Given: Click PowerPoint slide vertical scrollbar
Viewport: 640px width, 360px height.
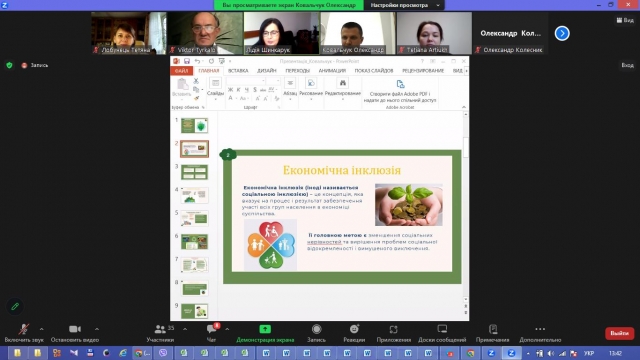Looking at the screenshot, I should pos(465,206).
